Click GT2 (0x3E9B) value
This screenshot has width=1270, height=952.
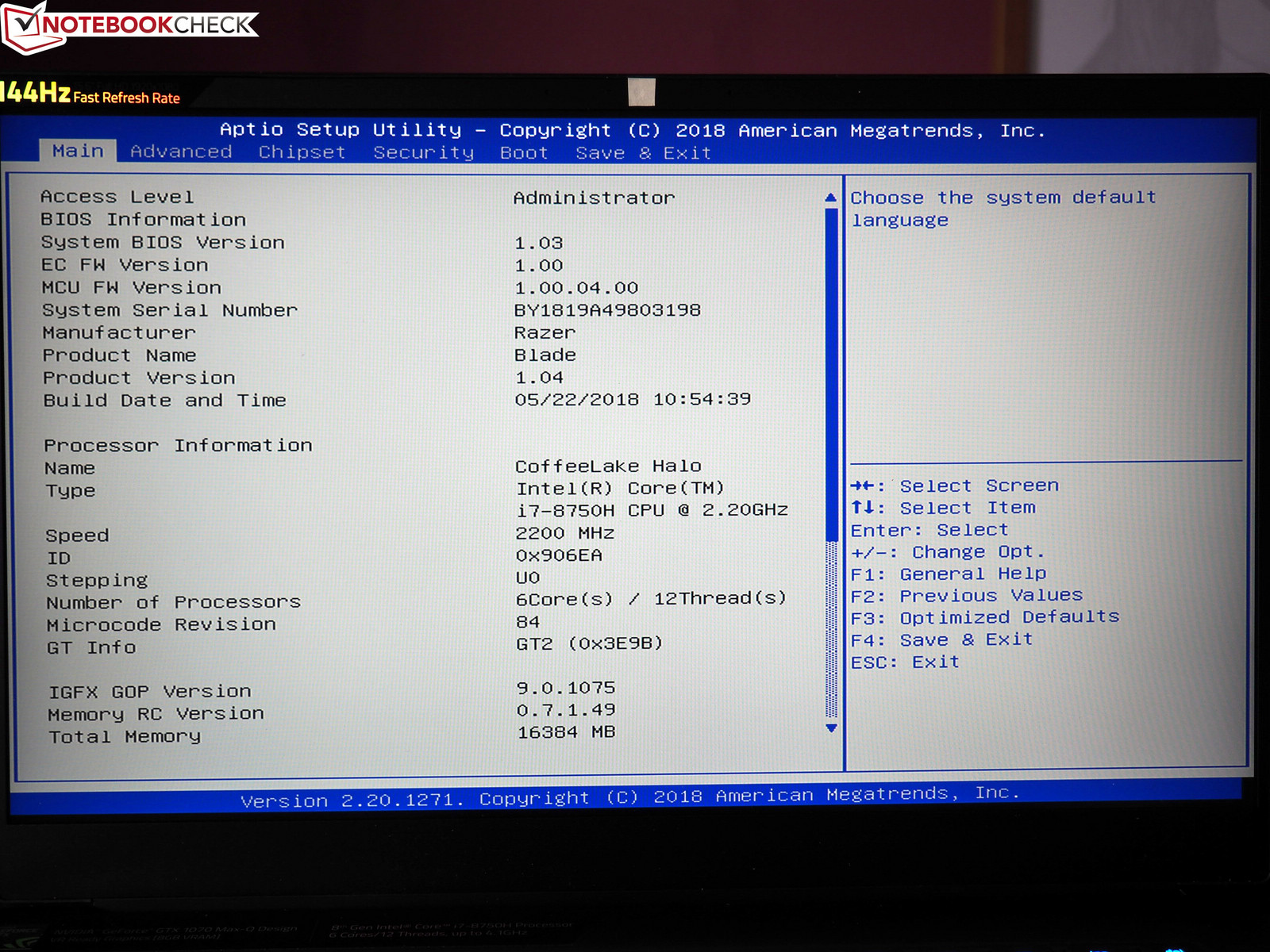pyautogui.click(x=590, y=643)
